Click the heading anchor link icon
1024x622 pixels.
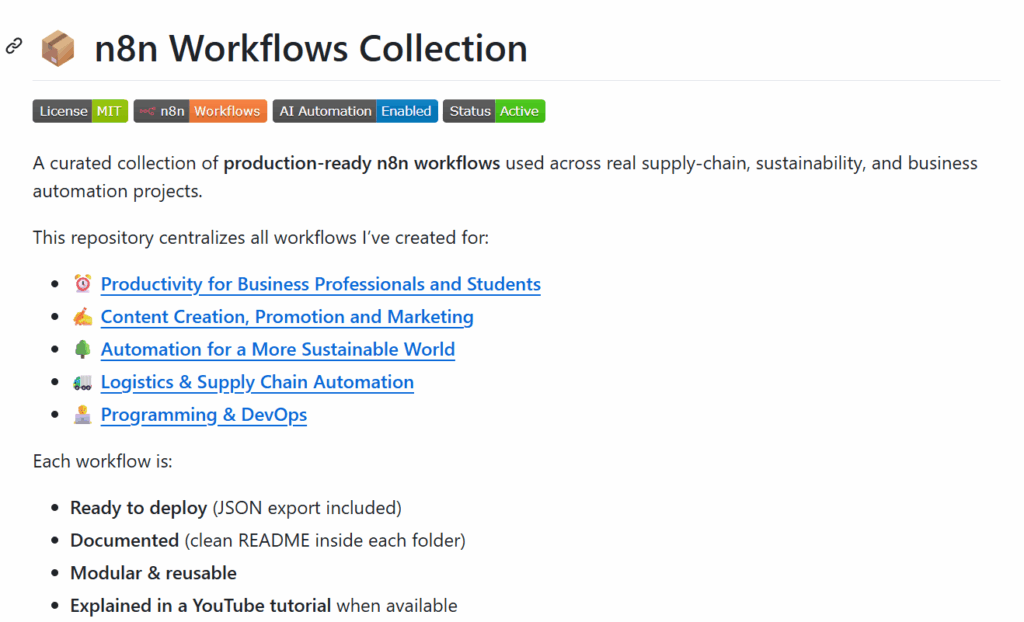[14, 46]
